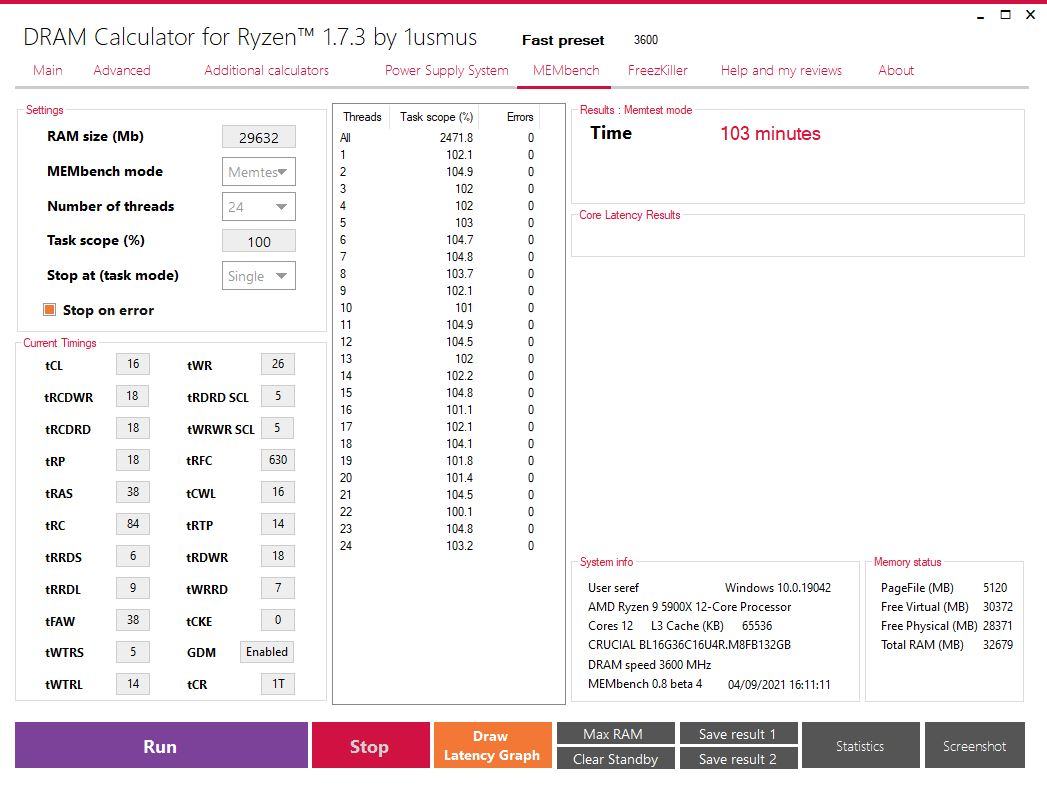Select thread 10 row showing 101
The width and height of the screenshot is (1047, 790).
[x=437, y=308]
